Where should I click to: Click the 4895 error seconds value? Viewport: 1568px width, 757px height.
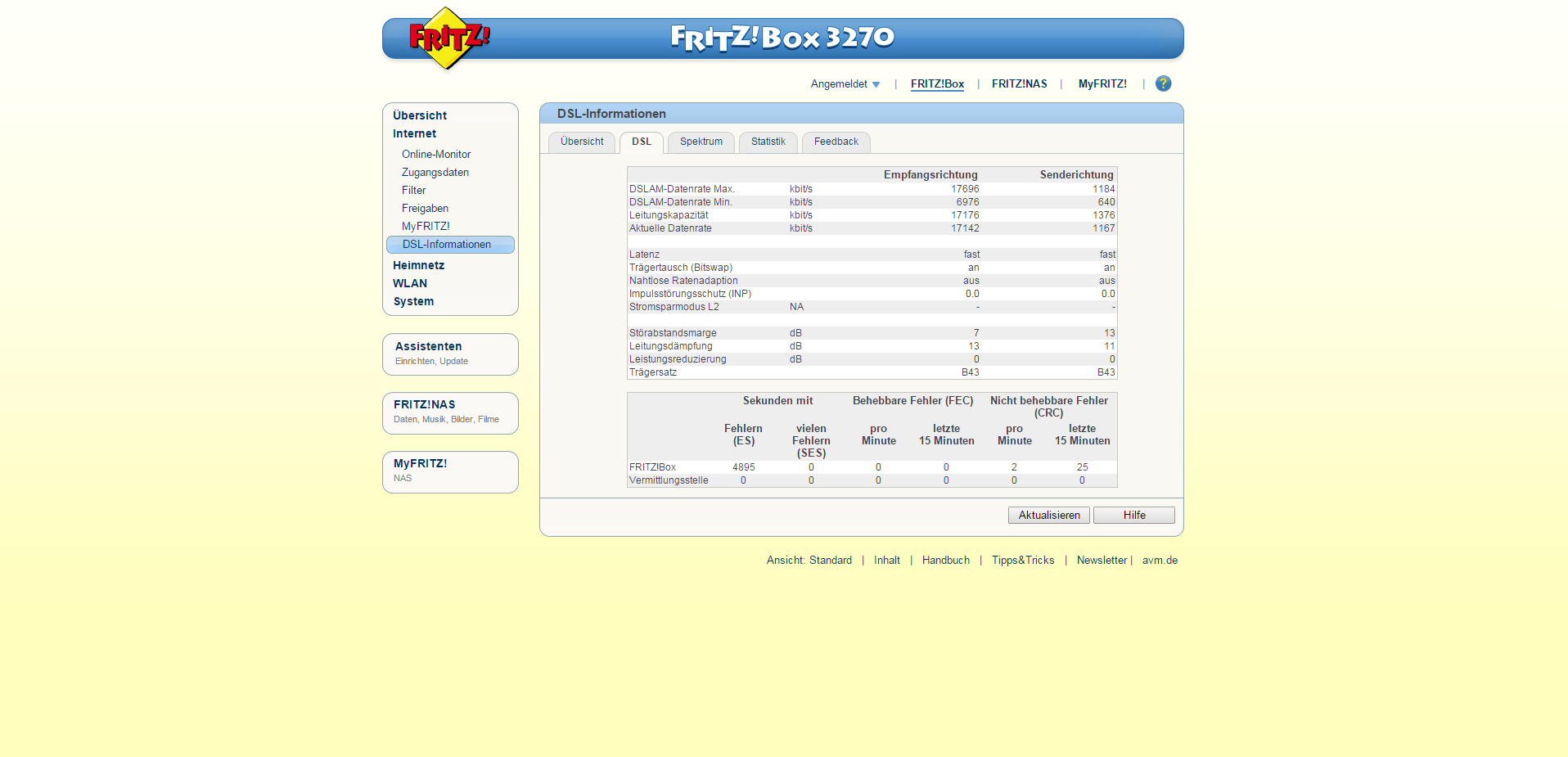click(x=744, y=467)
